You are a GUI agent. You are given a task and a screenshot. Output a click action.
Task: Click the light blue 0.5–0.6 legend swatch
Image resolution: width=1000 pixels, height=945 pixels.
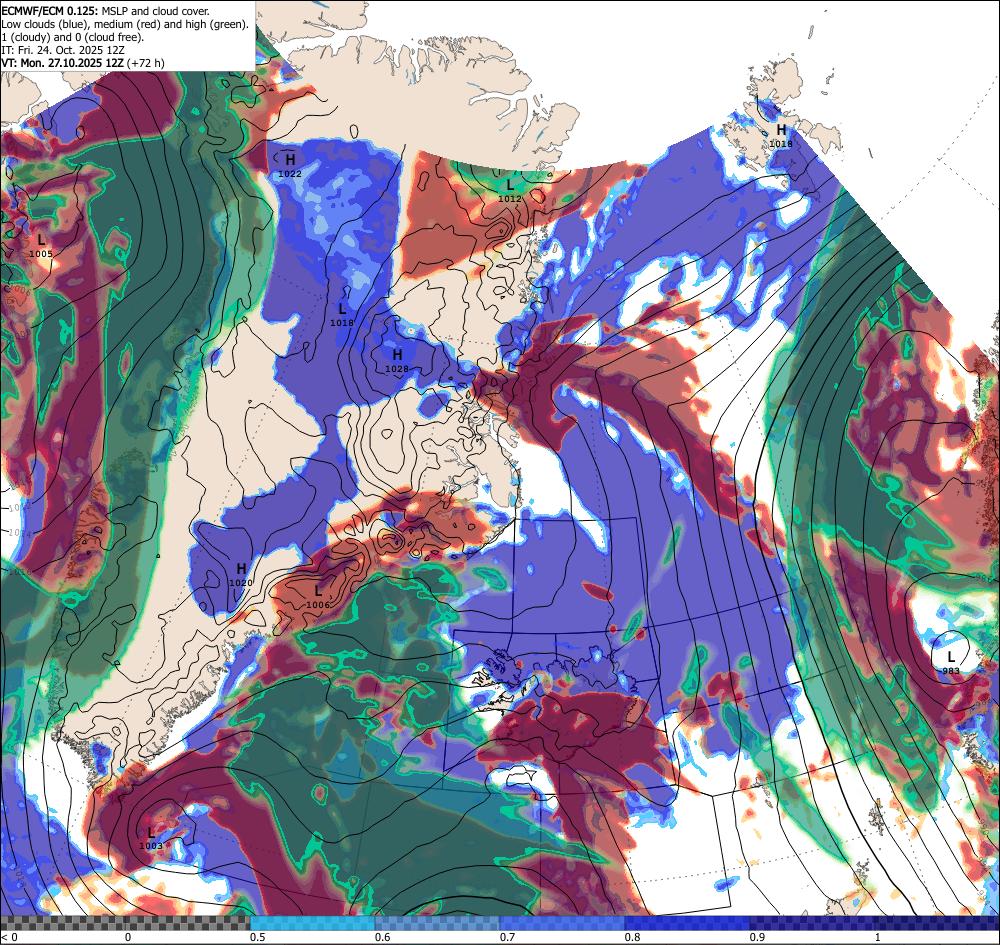tap(312, 923)
